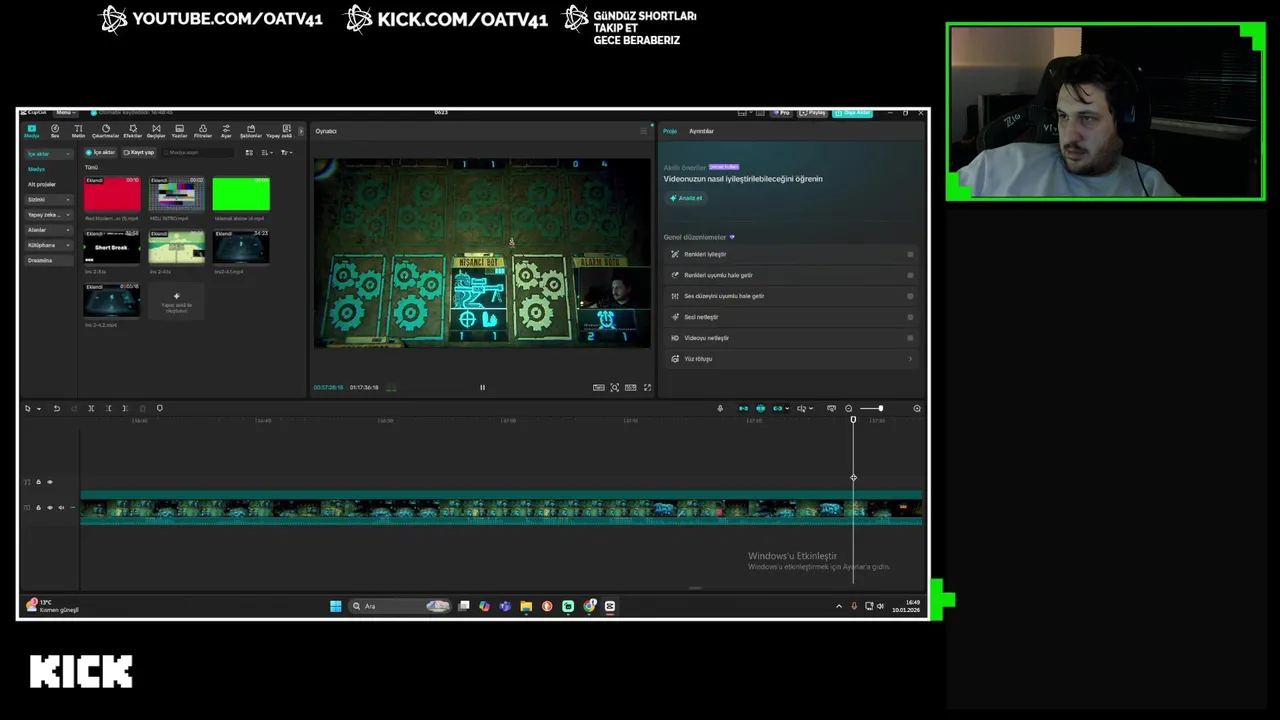The height and width of the screenshot is (720, 1280).
Task: Switch media grid view layout
Action: 249,152
